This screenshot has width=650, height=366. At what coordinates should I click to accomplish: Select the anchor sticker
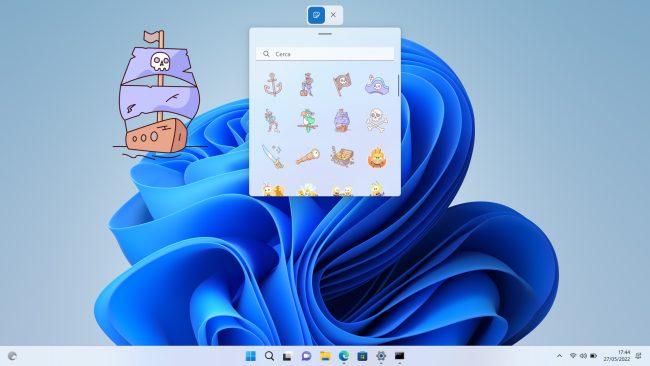(273, 85)
